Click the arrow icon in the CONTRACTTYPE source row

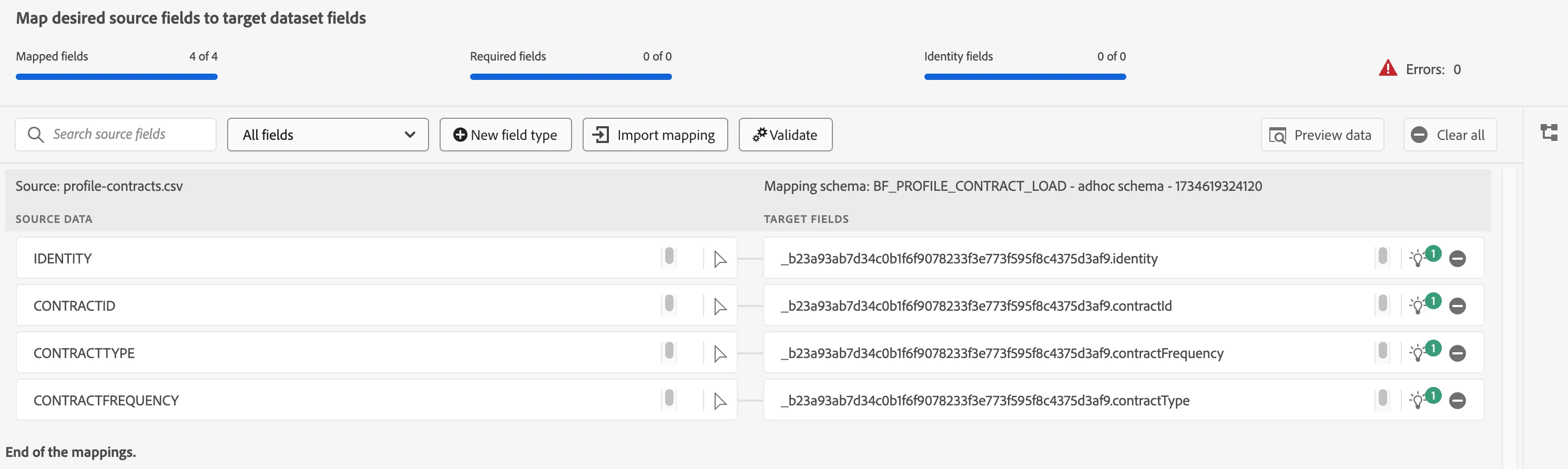click(x=720, y=354)
